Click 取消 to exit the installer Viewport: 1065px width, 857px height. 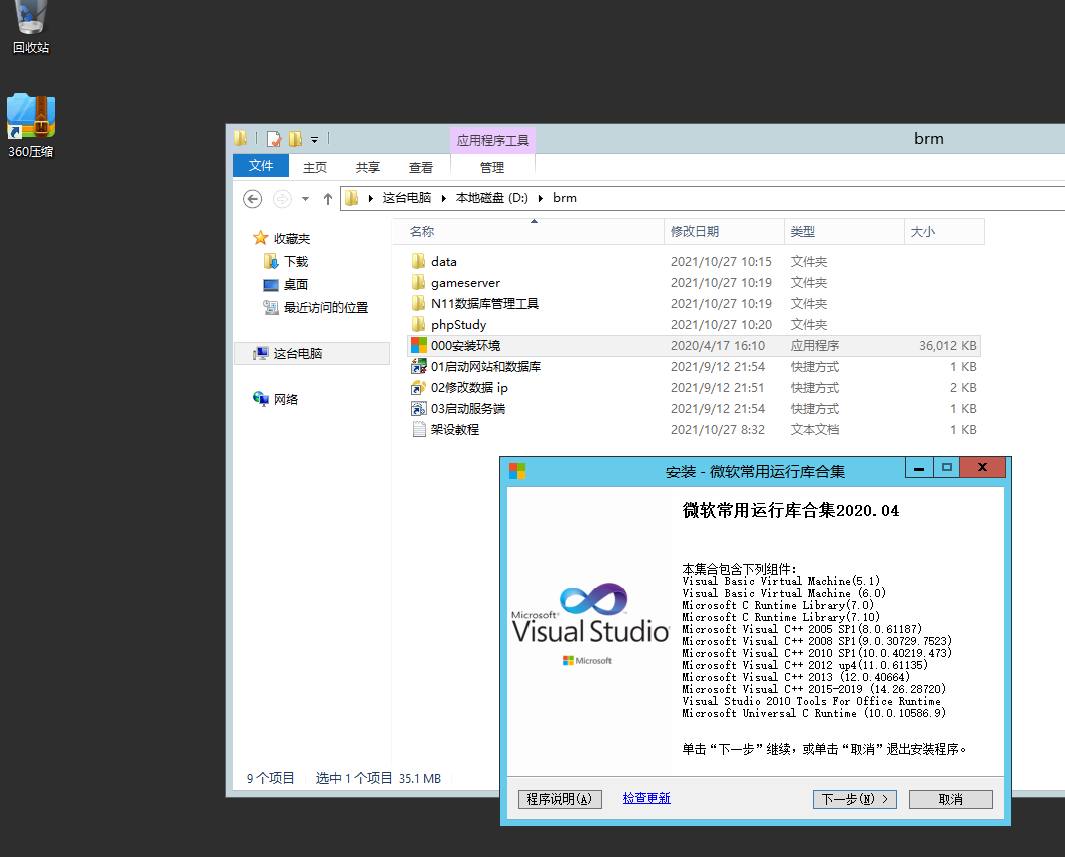950,799
